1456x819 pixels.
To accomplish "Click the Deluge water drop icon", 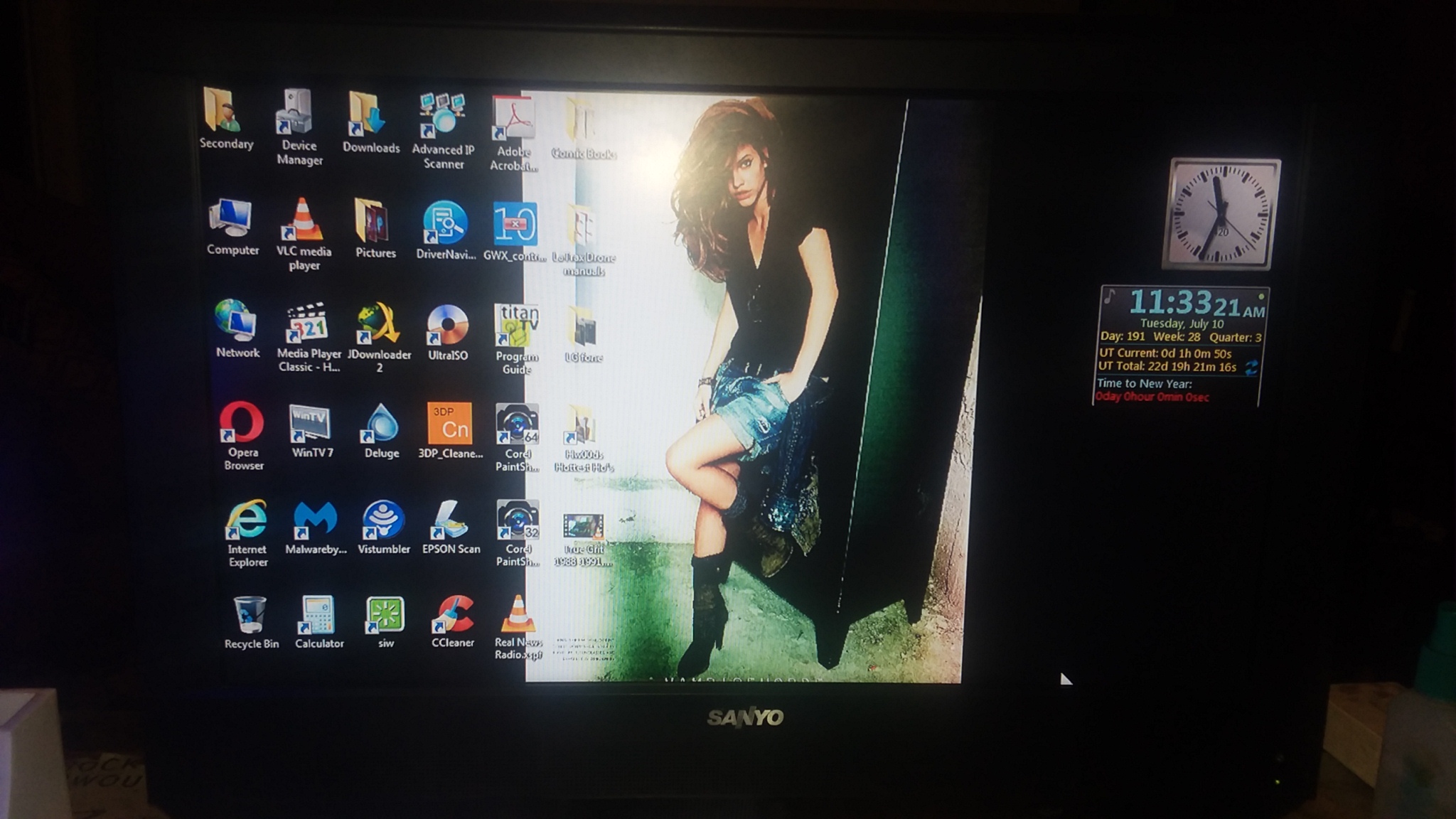I will 381,424.
